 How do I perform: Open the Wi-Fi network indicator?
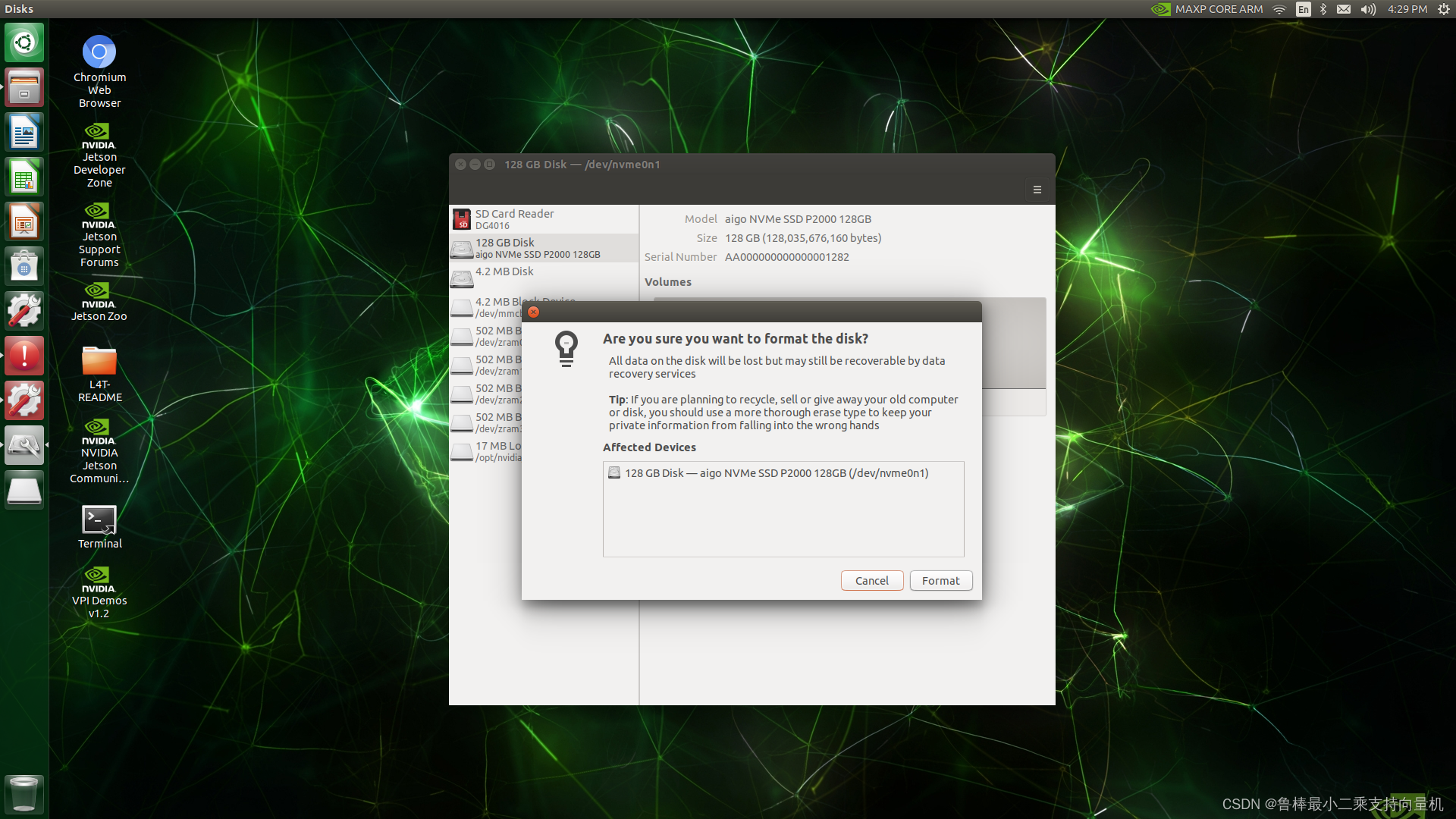[x=1279, y=9]
